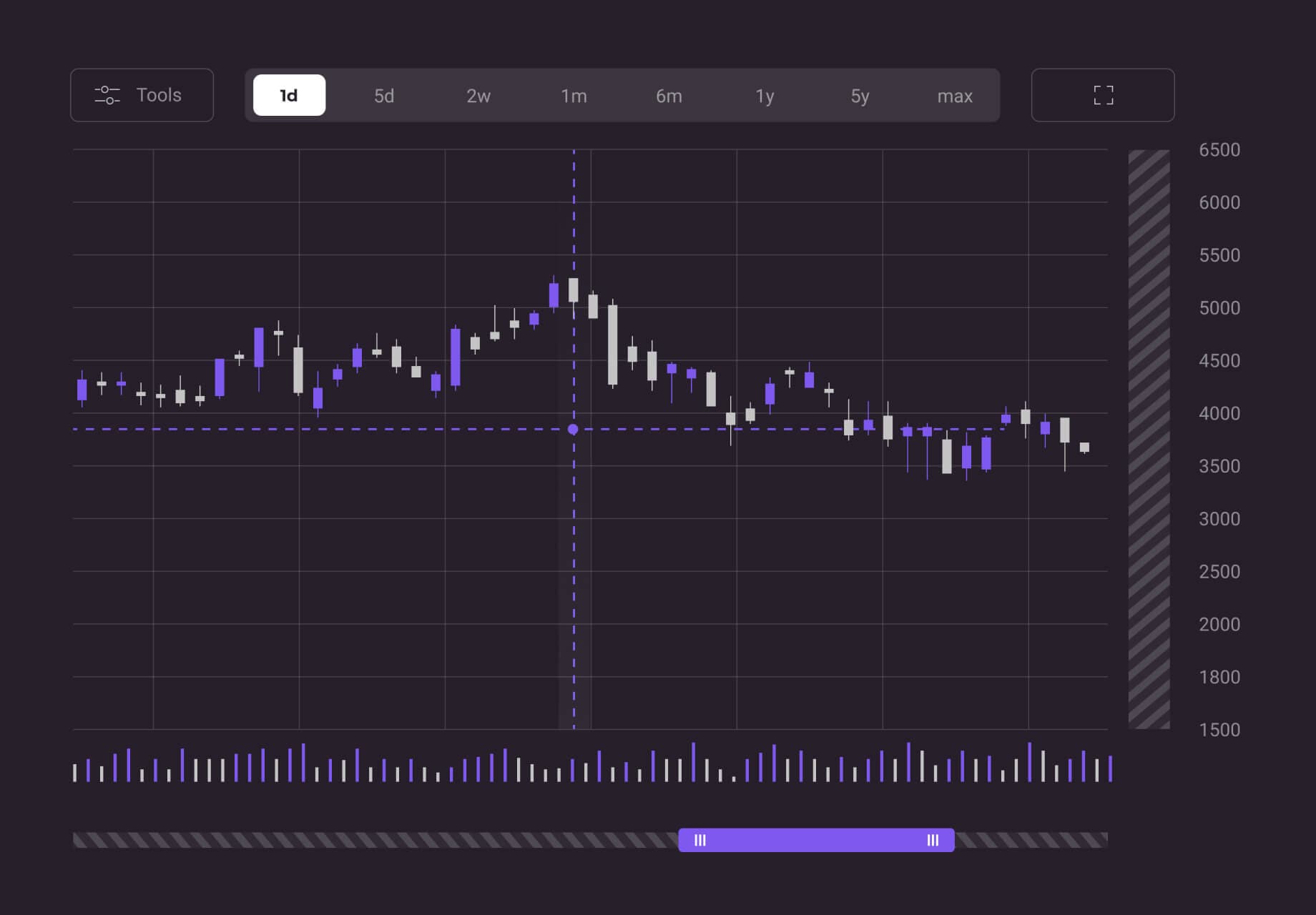Choose the 2w time range
This screenshot has width=1316, height=915.
[x=478, y=96]
